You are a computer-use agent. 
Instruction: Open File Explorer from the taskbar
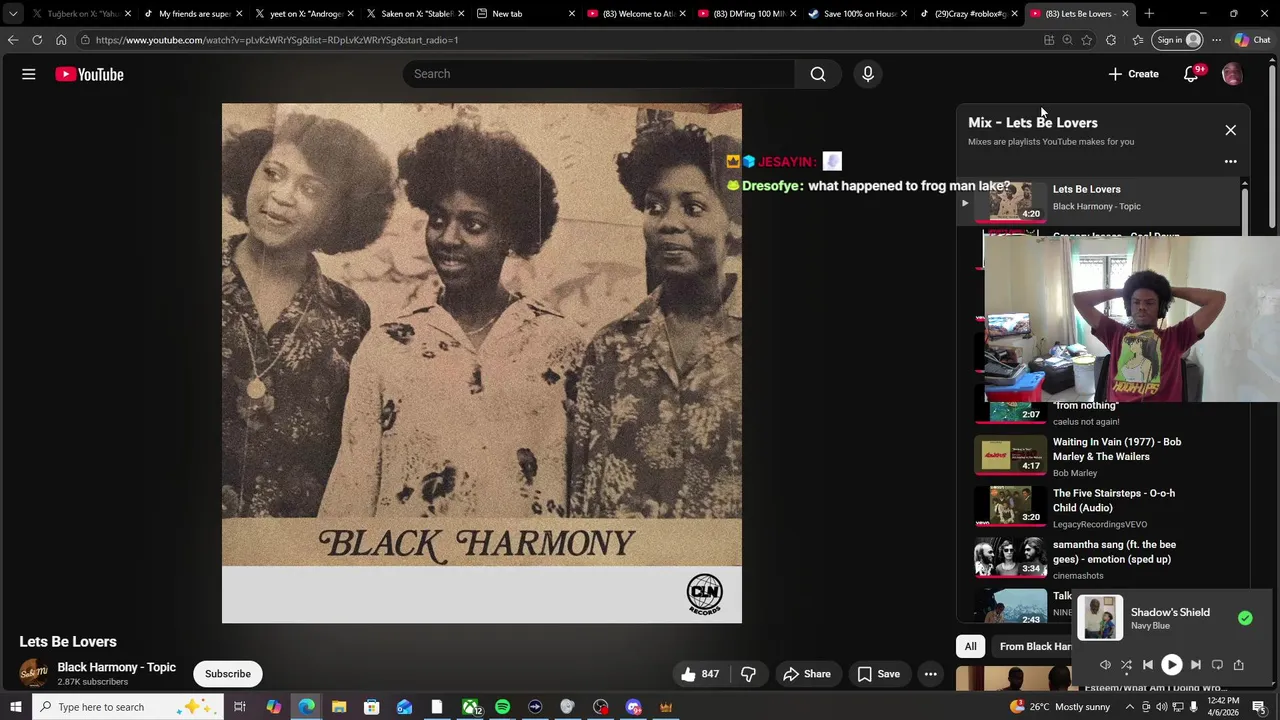(339, 707)
